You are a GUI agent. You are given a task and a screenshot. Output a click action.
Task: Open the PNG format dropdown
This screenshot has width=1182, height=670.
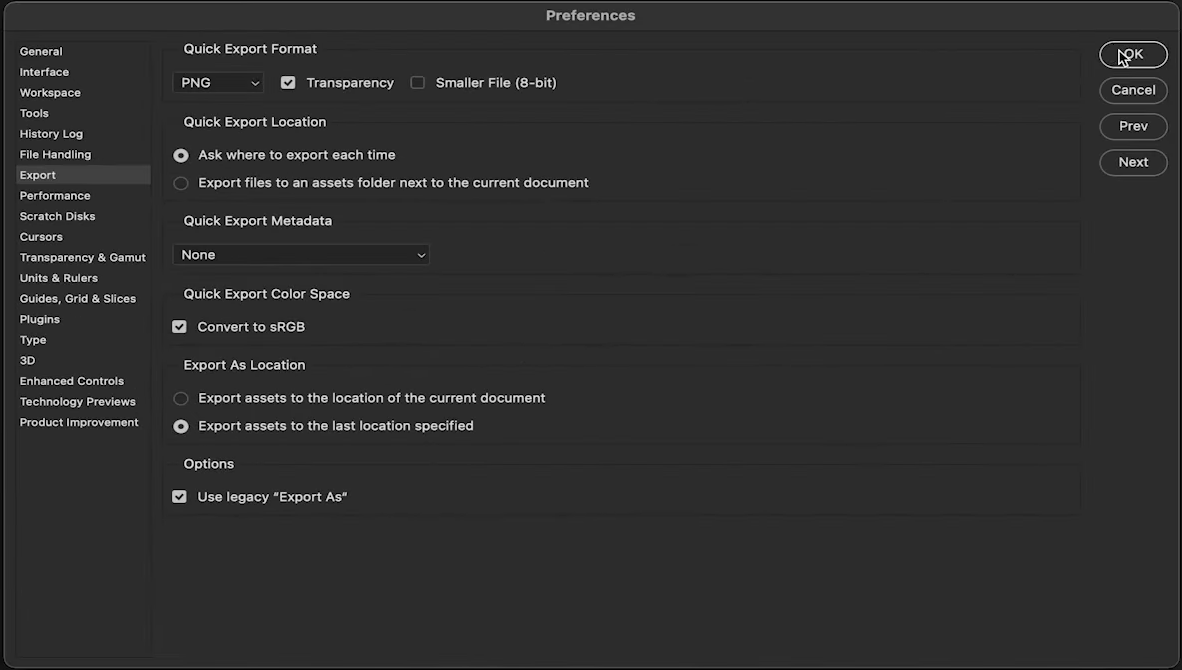(x=218, y=83)
